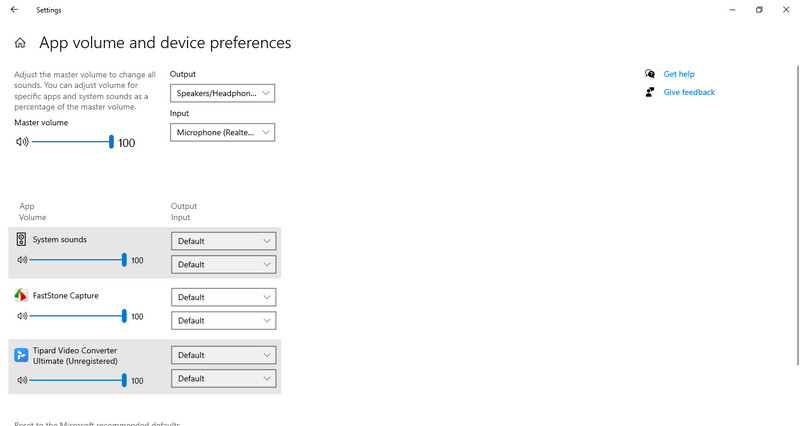Open Settings home via house icon
Viewport: 800px width, 426px height.
pyautogui.click(x=20, y=43)
